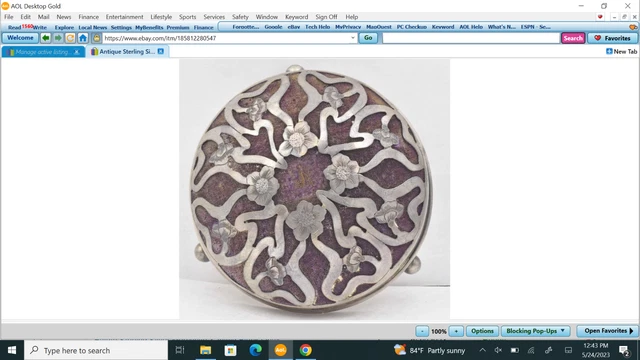The height and width of the screenshot is (360, 640).
Task: Switch to AOL Desktop Gold taskbar icon
Action: pyautogui.click(x=280, y=350)
